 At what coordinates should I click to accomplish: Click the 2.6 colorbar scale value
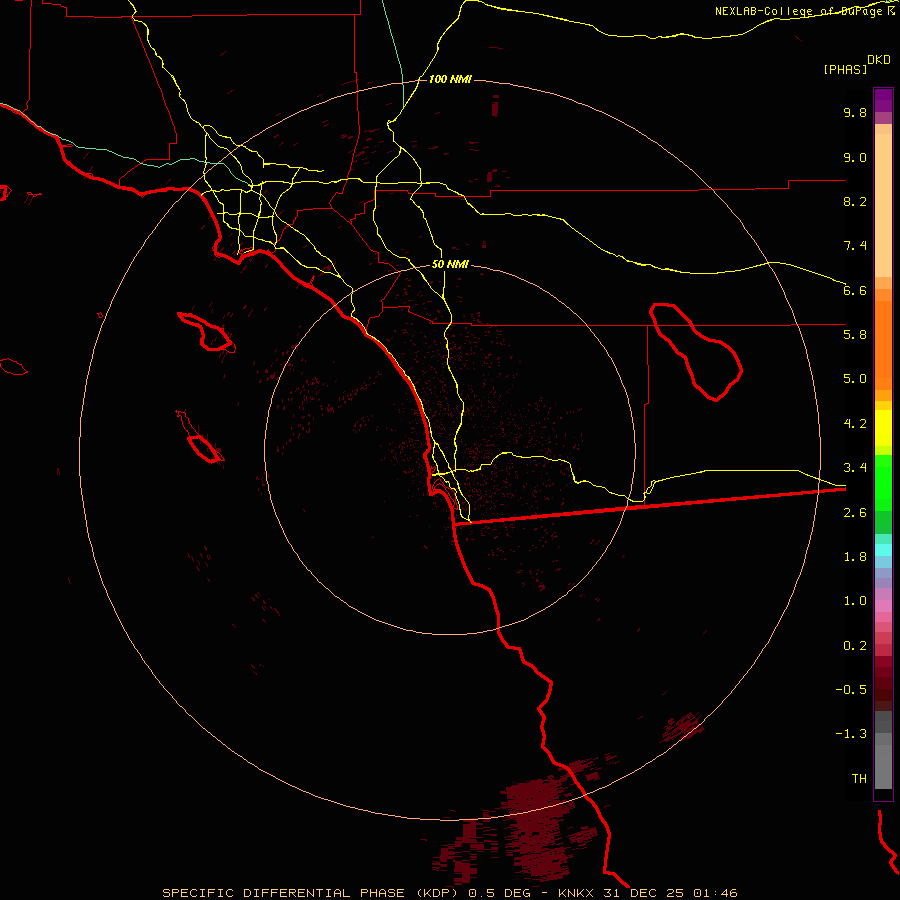point(855,513)
